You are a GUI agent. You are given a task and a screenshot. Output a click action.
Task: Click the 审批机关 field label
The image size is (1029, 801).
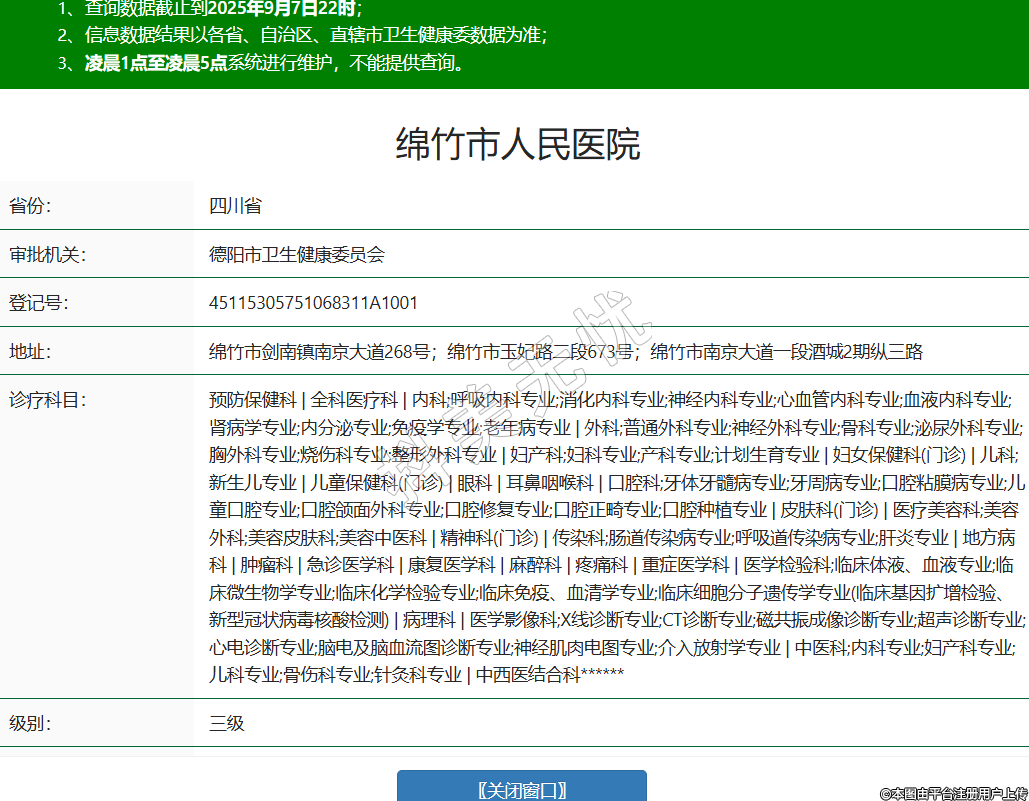point(47,254)
